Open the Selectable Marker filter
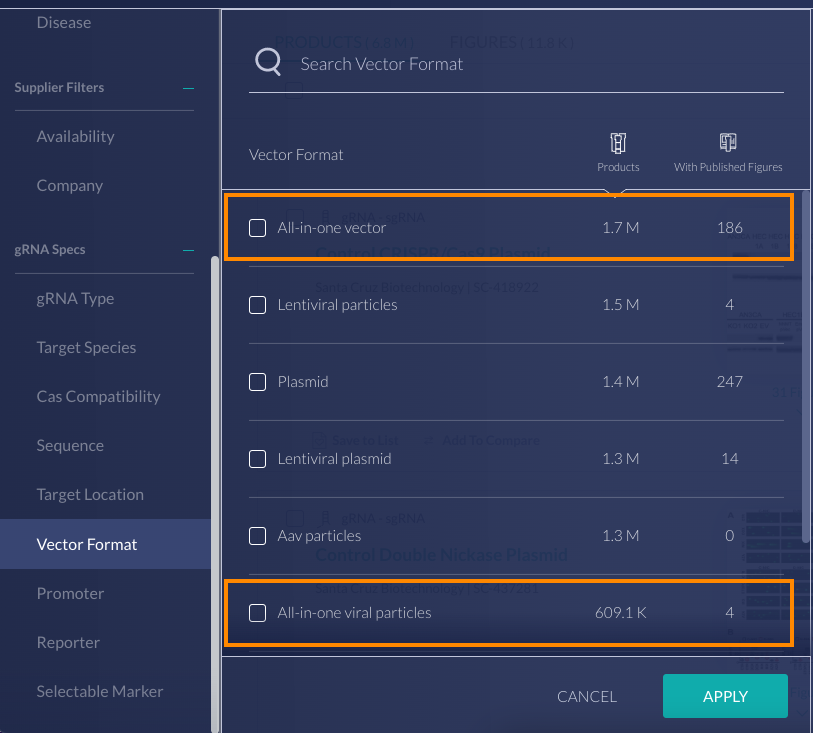 click(100, 692)
